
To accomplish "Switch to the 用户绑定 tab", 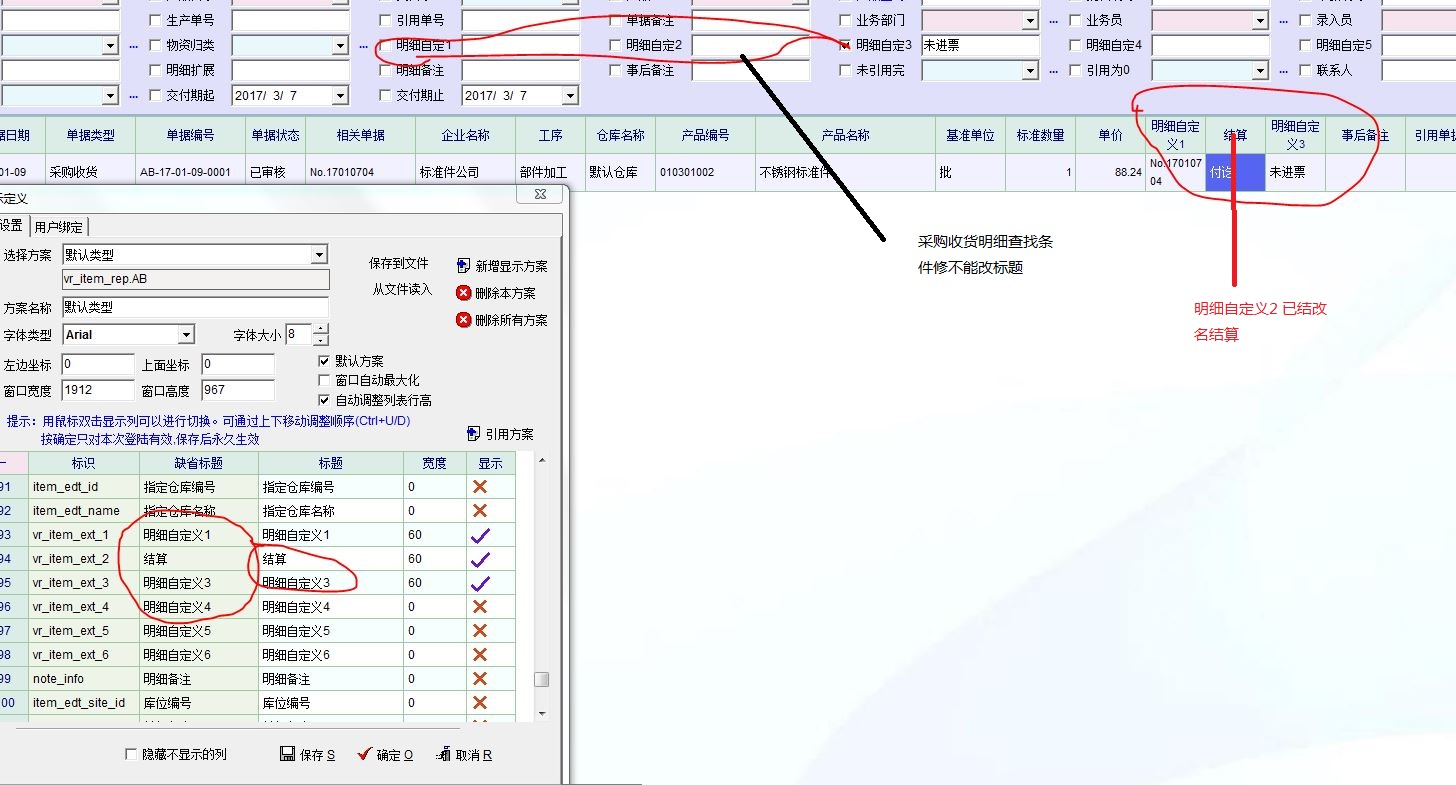I will [x=59, y=226].
